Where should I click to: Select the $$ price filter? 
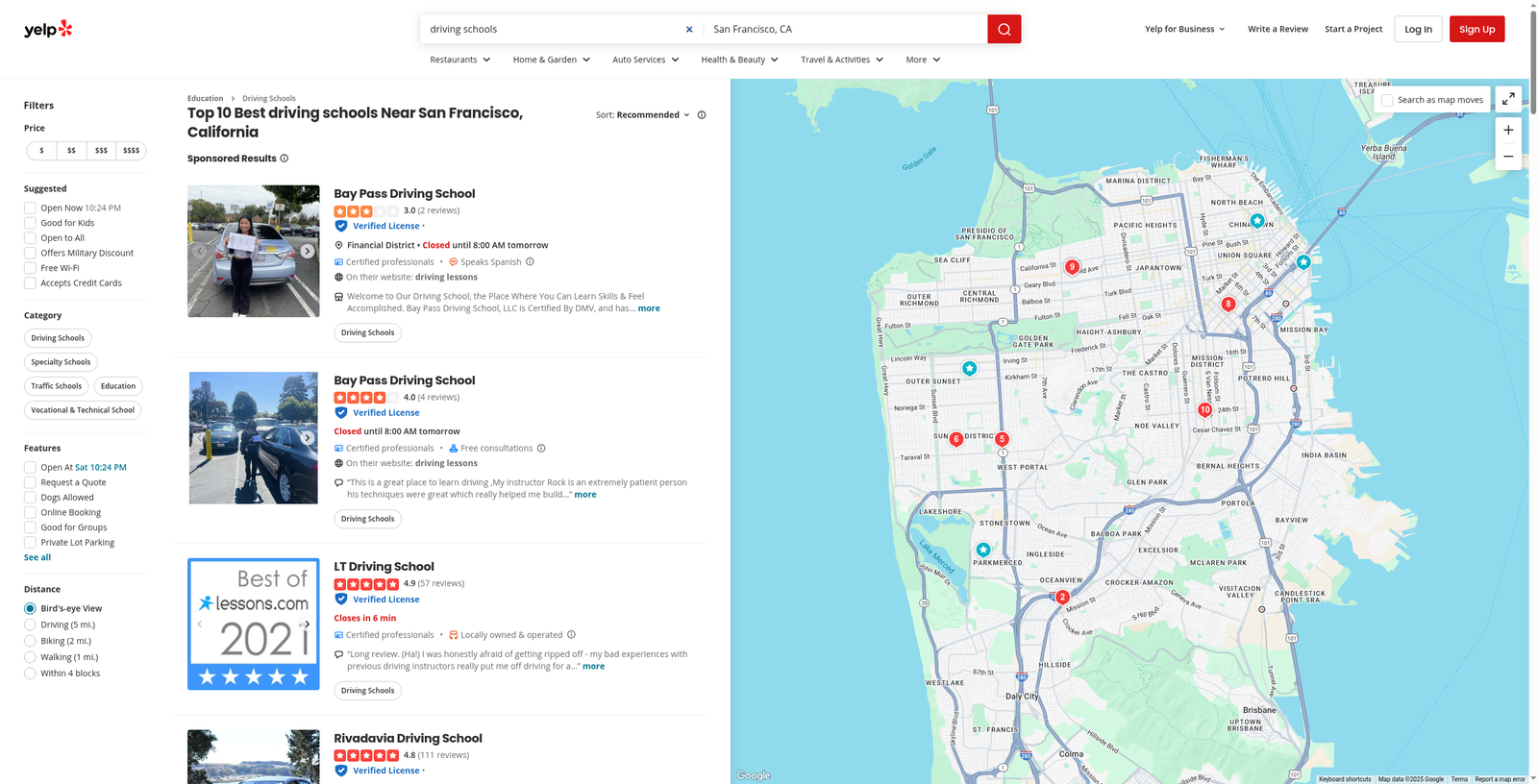pyautogui.click(x=71, y=151)
